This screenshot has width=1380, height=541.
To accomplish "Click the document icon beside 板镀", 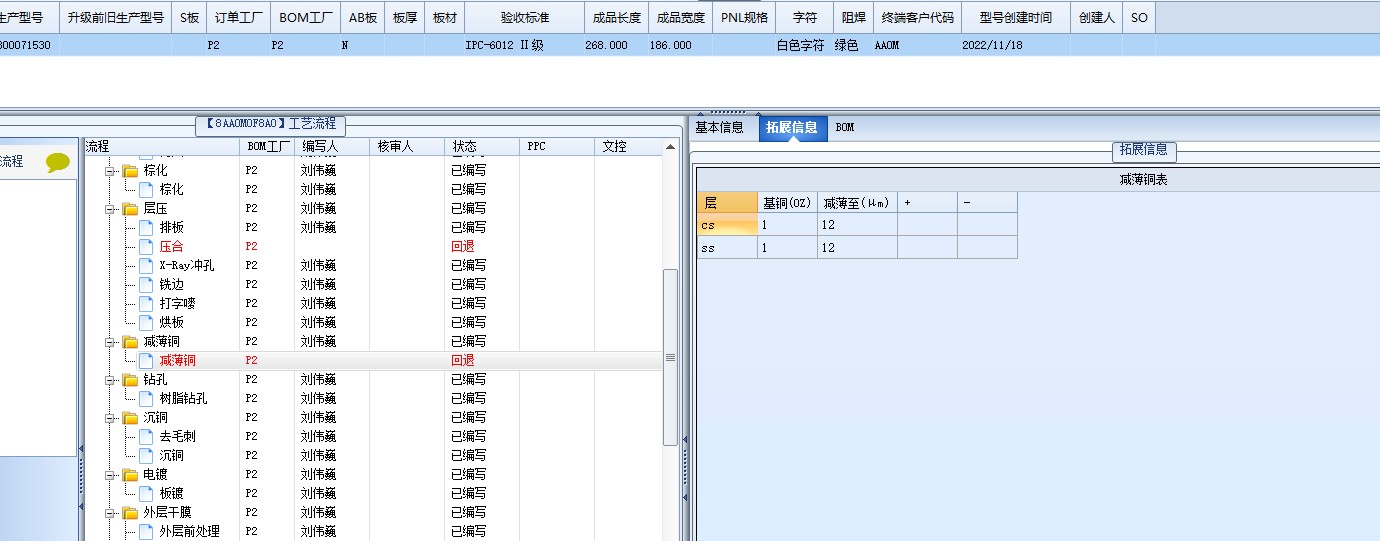I will [x=146, y=494].
